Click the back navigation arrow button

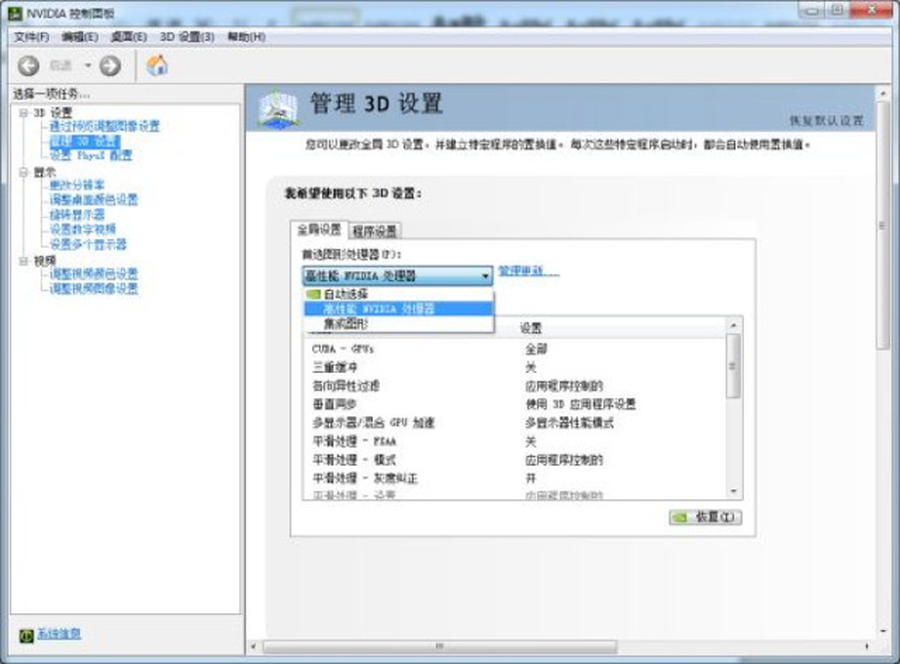(28, 65)
